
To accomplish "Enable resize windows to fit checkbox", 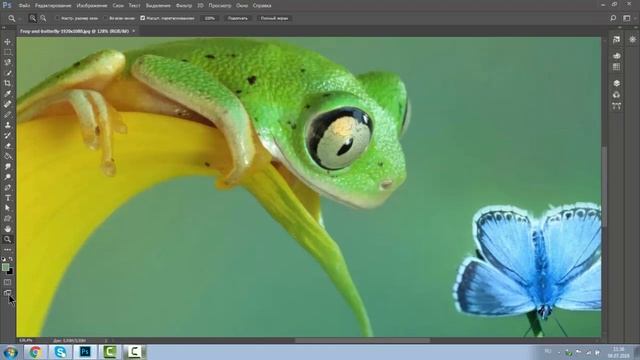I will coord(58,18).
